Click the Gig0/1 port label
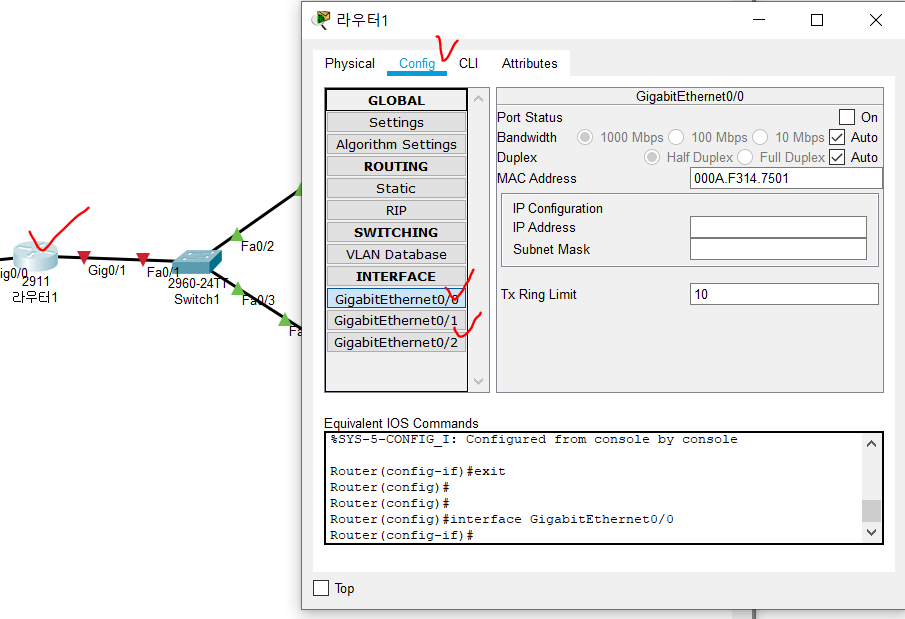905x619 pixels. [x=107, y=270]
